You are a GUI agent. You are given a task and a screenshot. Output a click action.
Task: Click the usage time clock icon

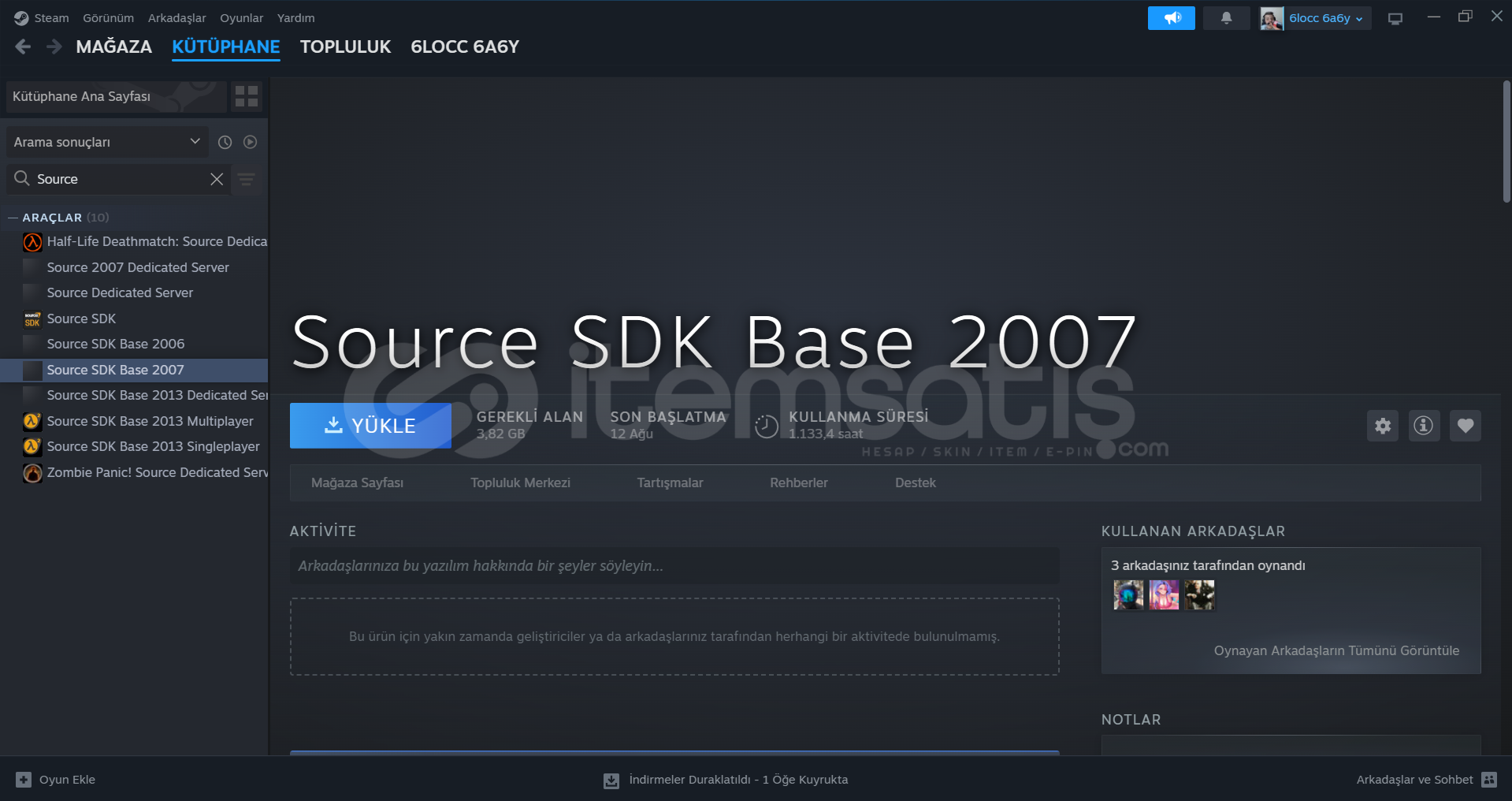tap(766, 427)
